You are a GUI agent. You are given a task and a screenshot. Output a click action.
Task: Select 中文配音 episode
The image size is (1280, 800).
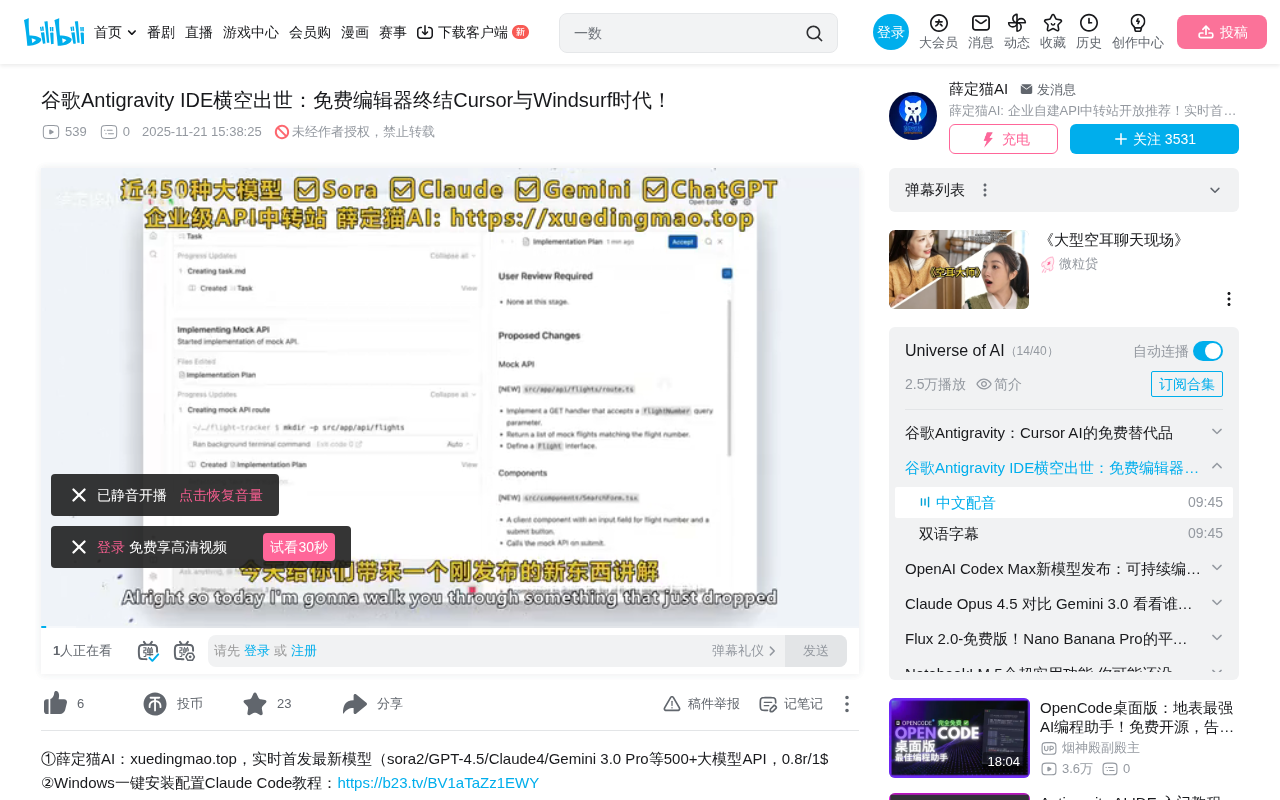(1064, 502)
